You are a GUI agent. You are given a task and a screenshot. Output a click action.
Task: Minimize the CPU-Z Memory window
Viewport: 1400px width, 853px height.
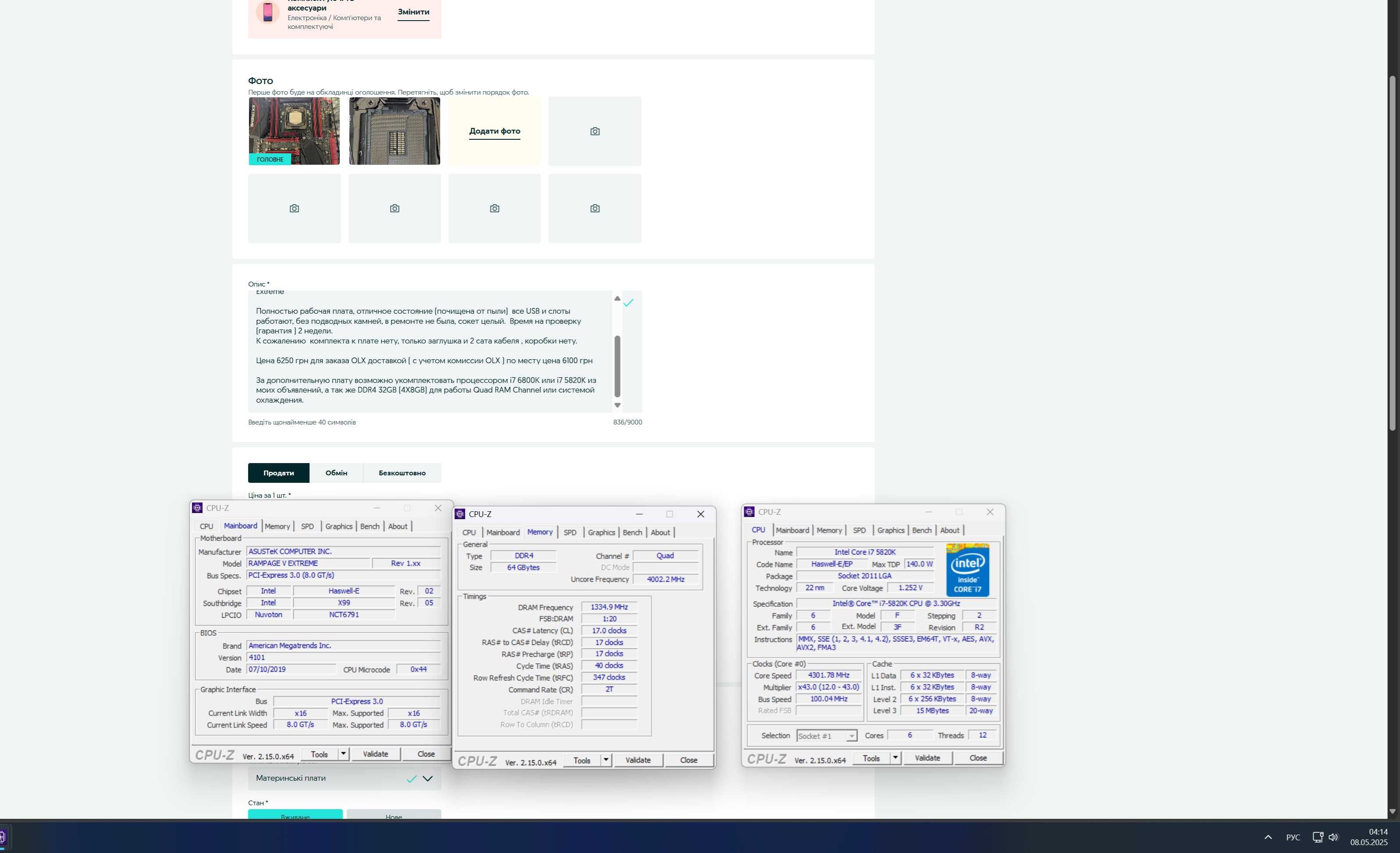[x=639, y=514]
